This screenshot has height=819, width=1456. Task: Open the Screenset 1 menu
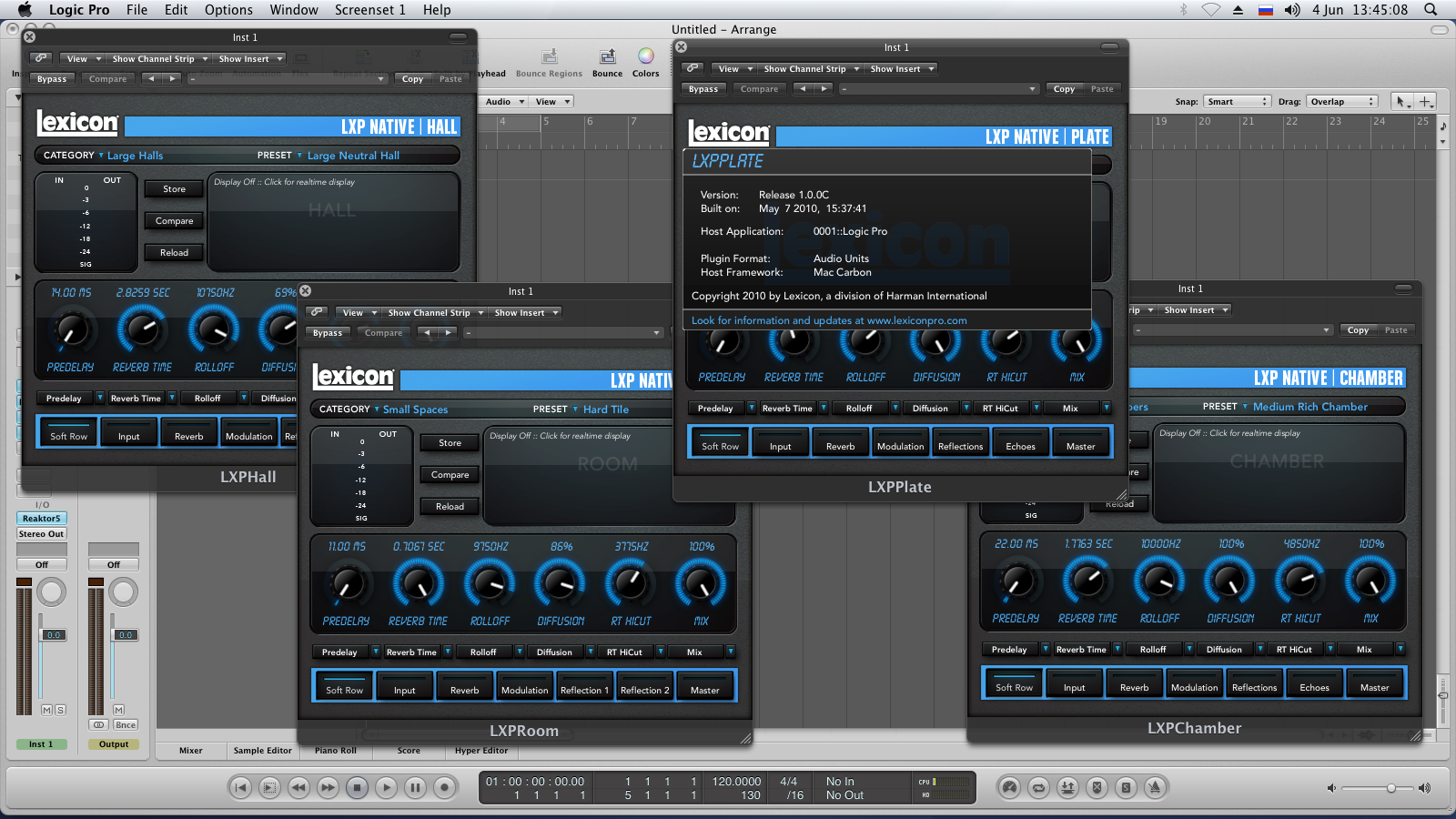tap(369, 10)
